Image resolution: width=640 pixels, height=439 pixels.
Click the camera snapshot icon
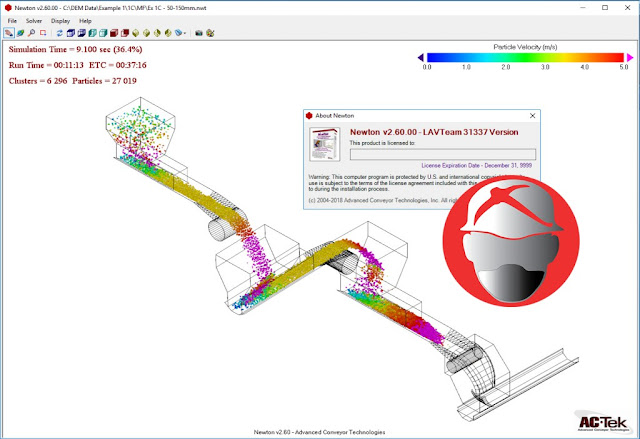(x=199, y=33)
